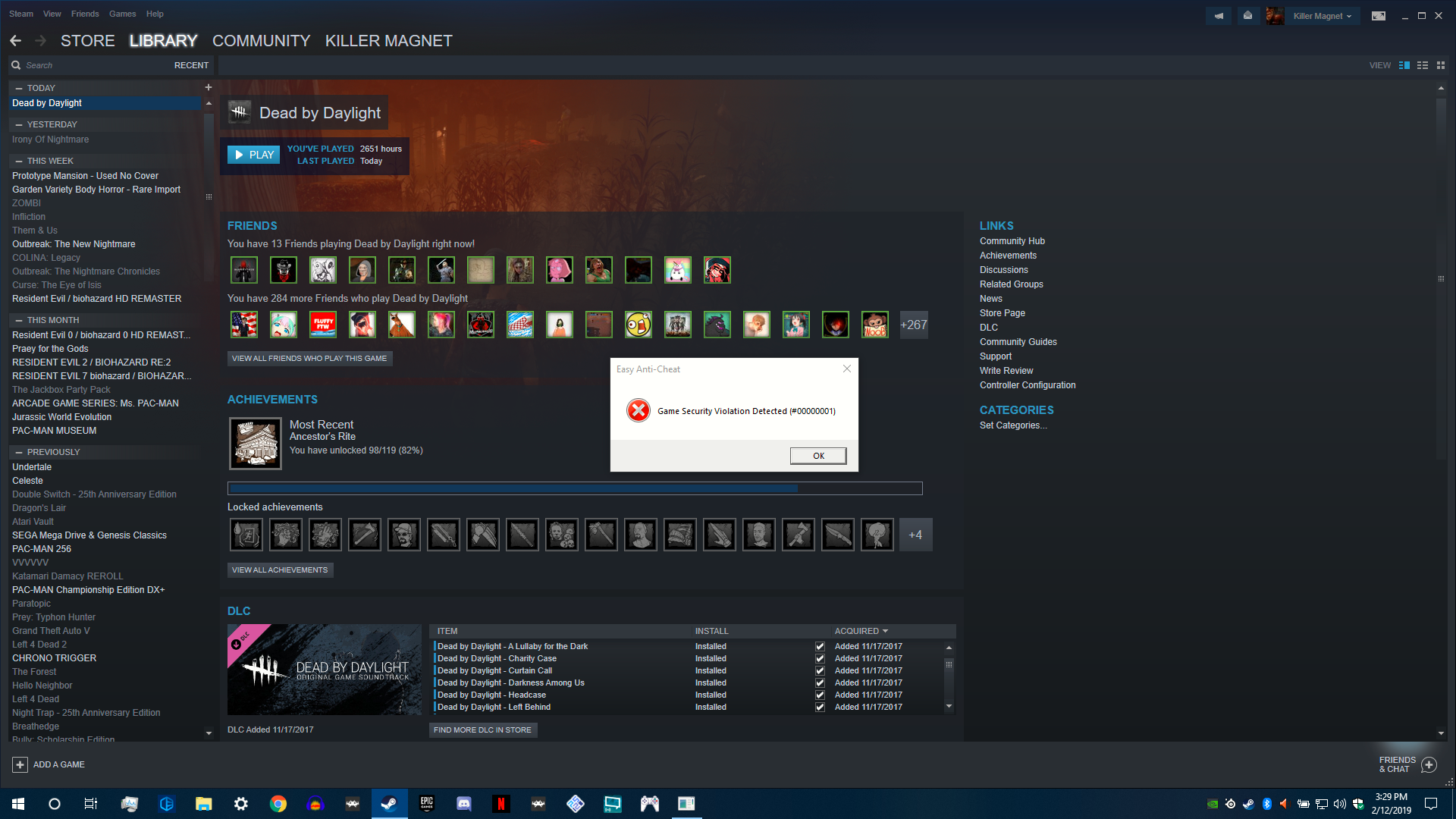Toggle the installed DLC checkbox for Curtain Call
This screenshot has width=1456, height=819.
click(820, 670)
